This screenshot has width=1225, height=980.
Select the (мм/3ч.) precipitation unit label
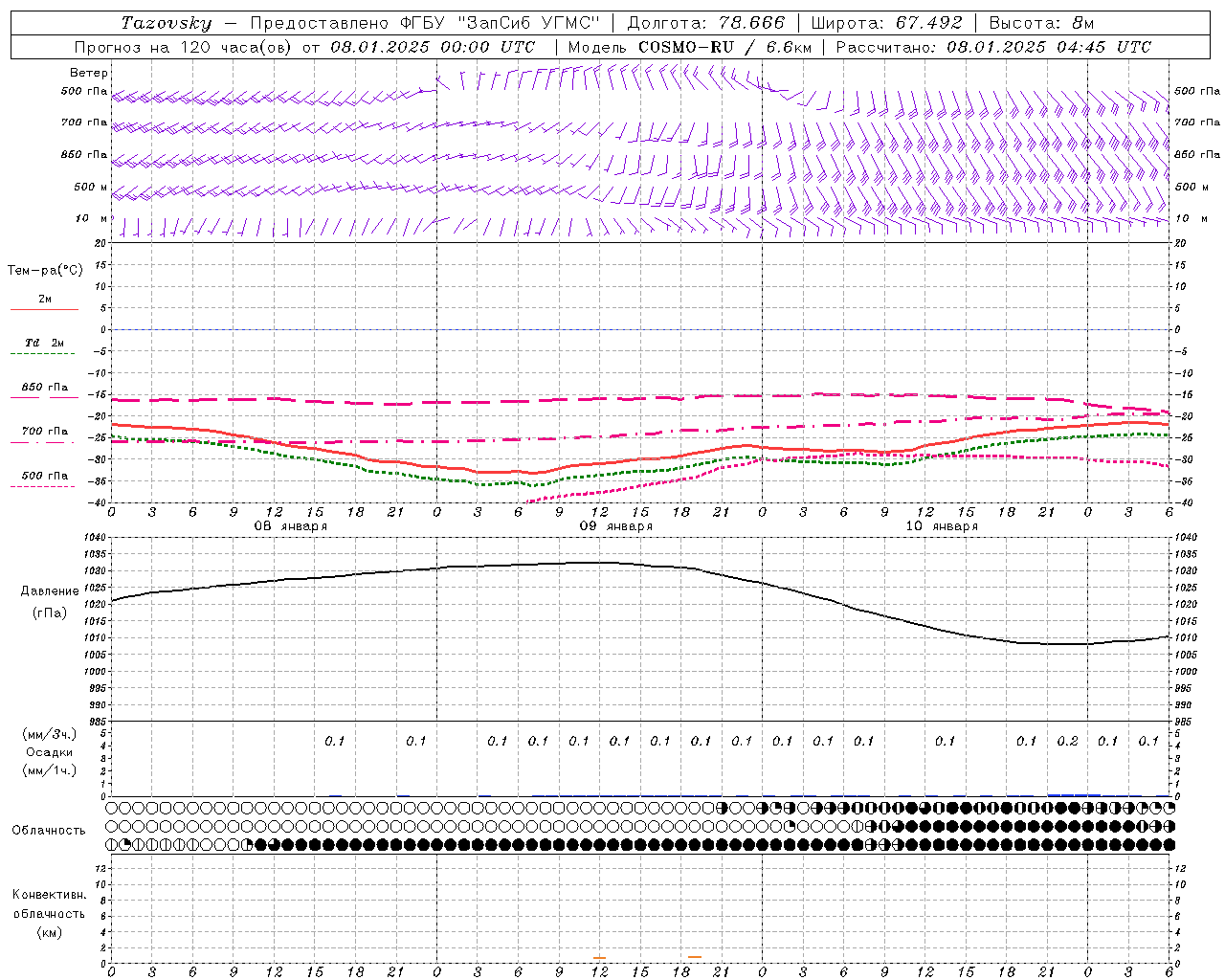(49, 734)
